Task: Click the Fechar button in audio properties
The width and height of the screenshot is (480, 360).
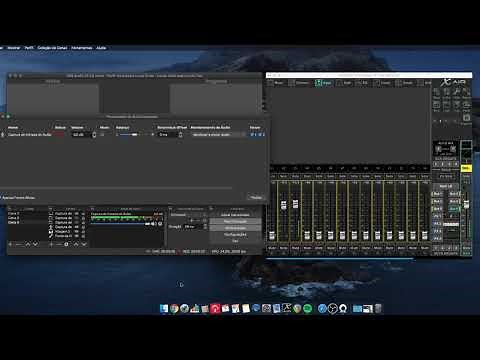Action: (x=256, y=198)
